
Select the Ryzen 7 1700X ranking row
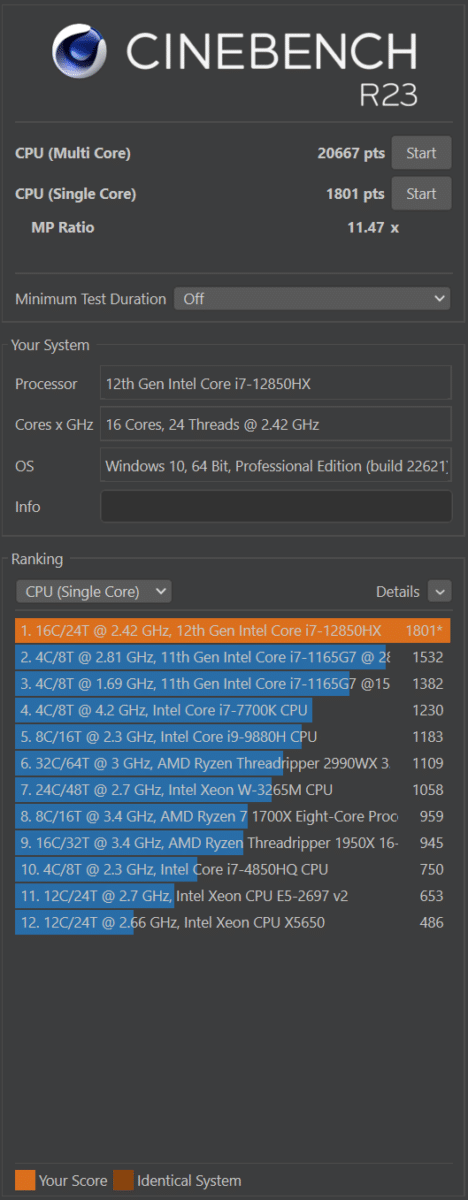tap(233, 816)
